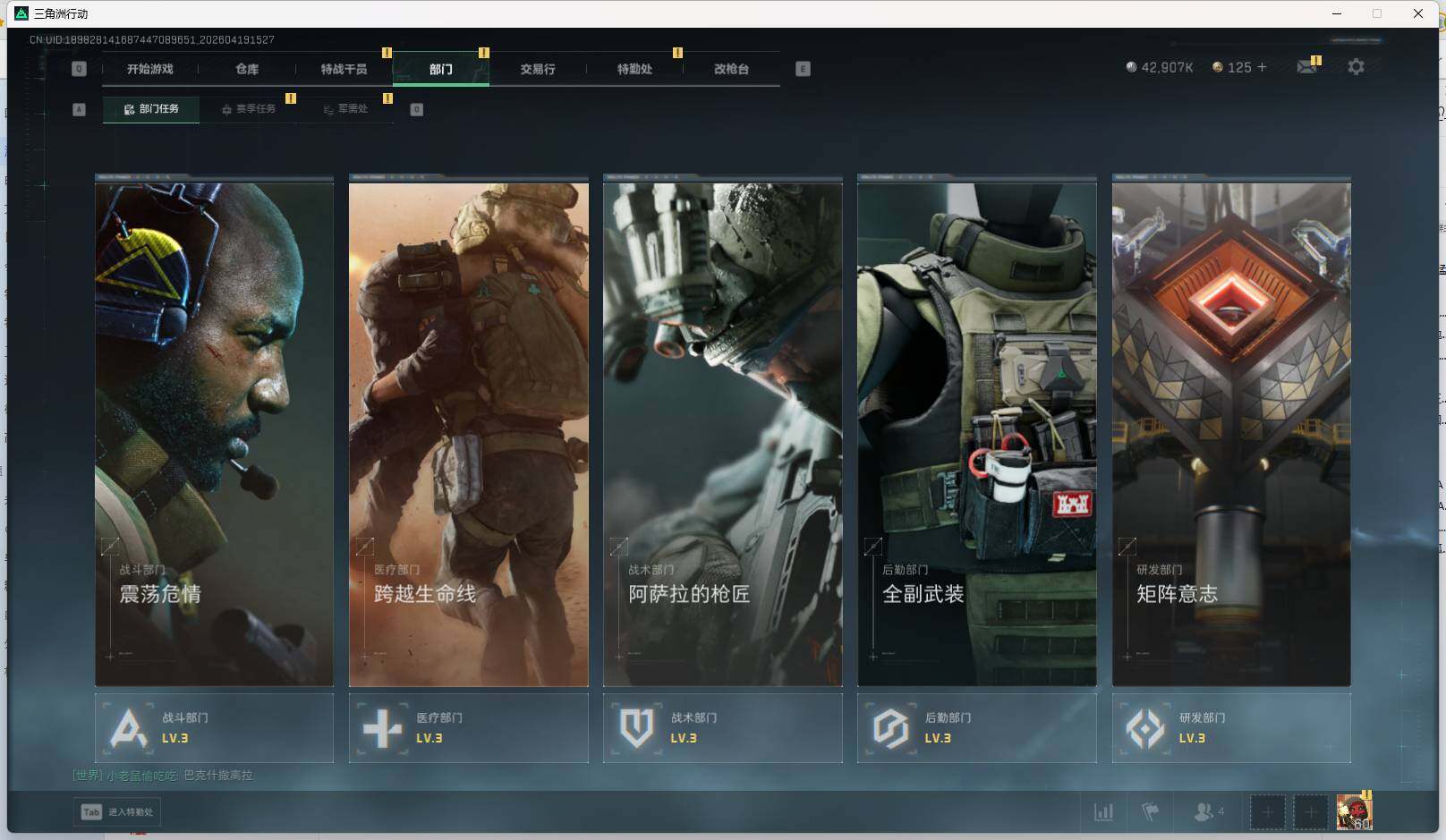
Task: Switch to the 特勤处 tab
Action: pyautogui.click(x=634, y=69)
